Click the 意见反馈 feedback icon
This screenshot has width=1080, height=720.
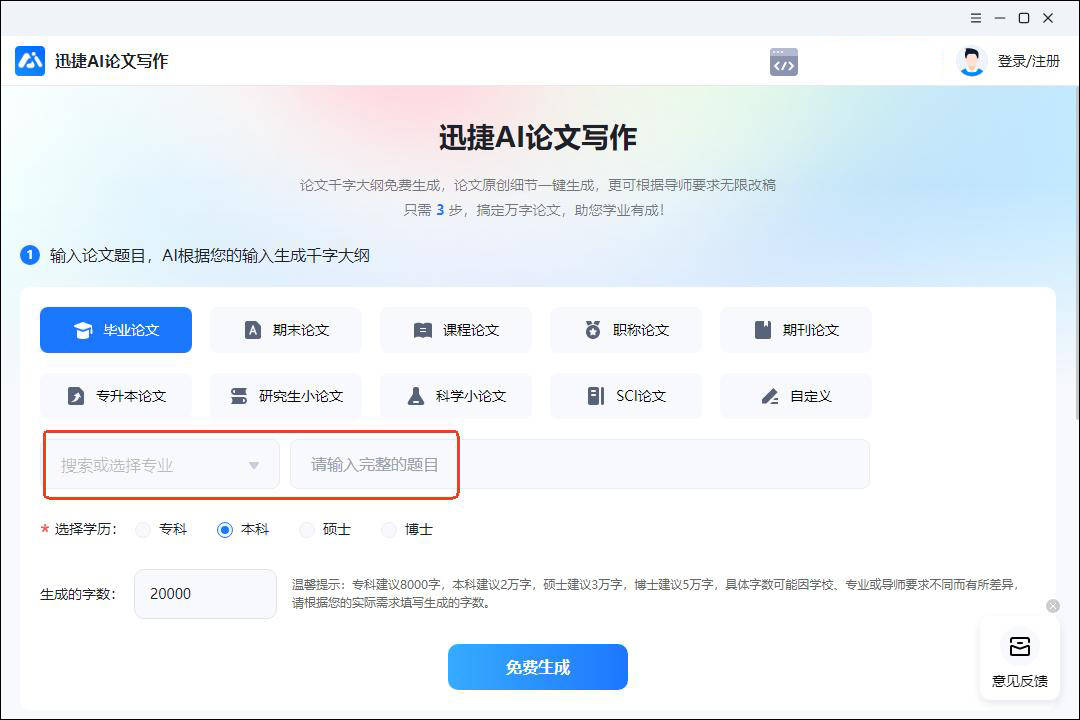pos(1019,647)
